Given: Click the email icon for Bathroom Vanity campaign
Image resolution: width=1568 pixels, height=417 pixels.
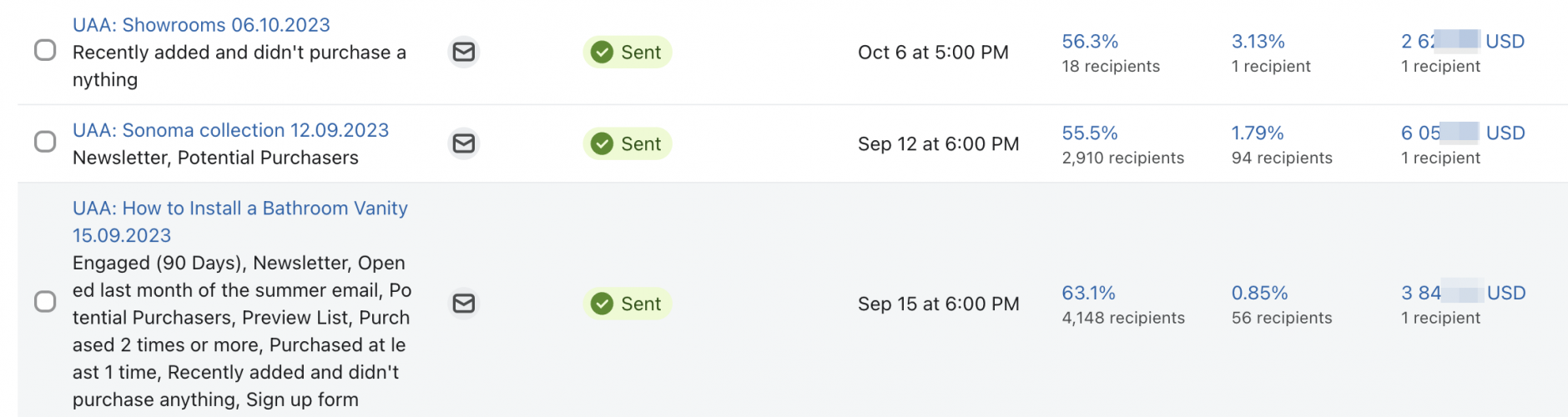Looking at the screenshot, I should [463, 304].
